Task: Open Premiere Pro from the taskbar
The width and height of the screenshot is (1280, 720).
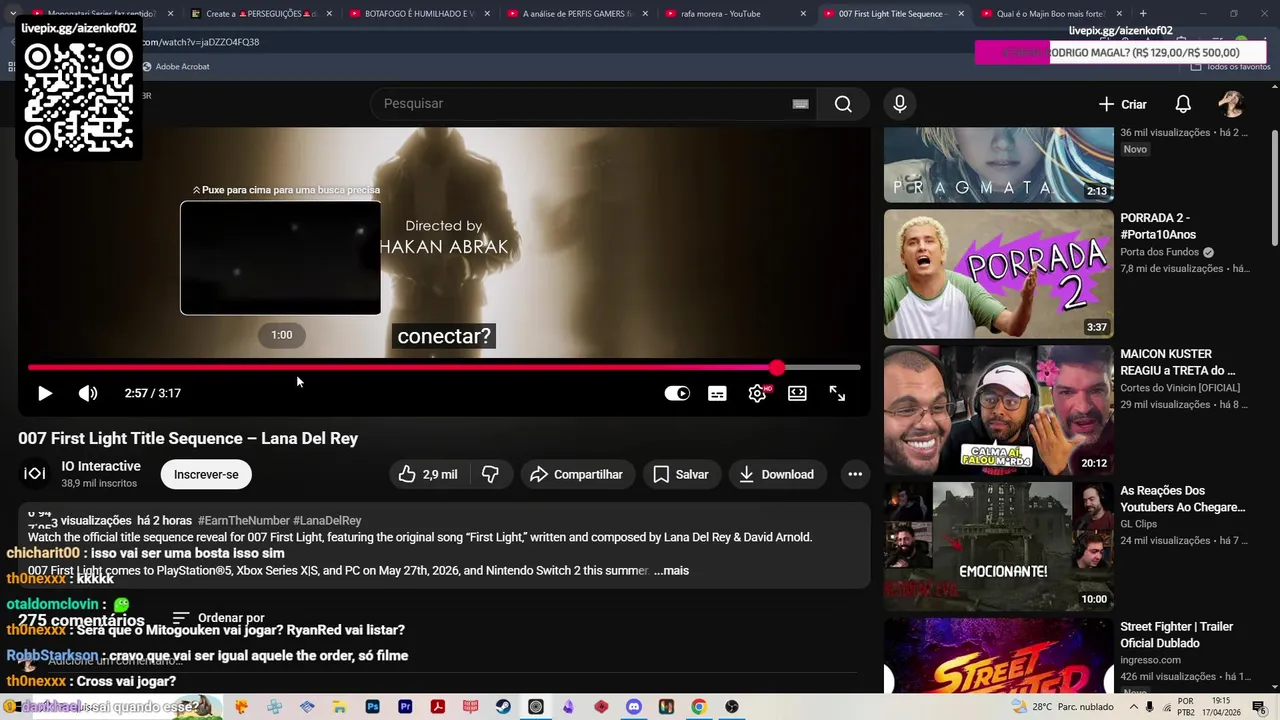Action: coord(405,707)
